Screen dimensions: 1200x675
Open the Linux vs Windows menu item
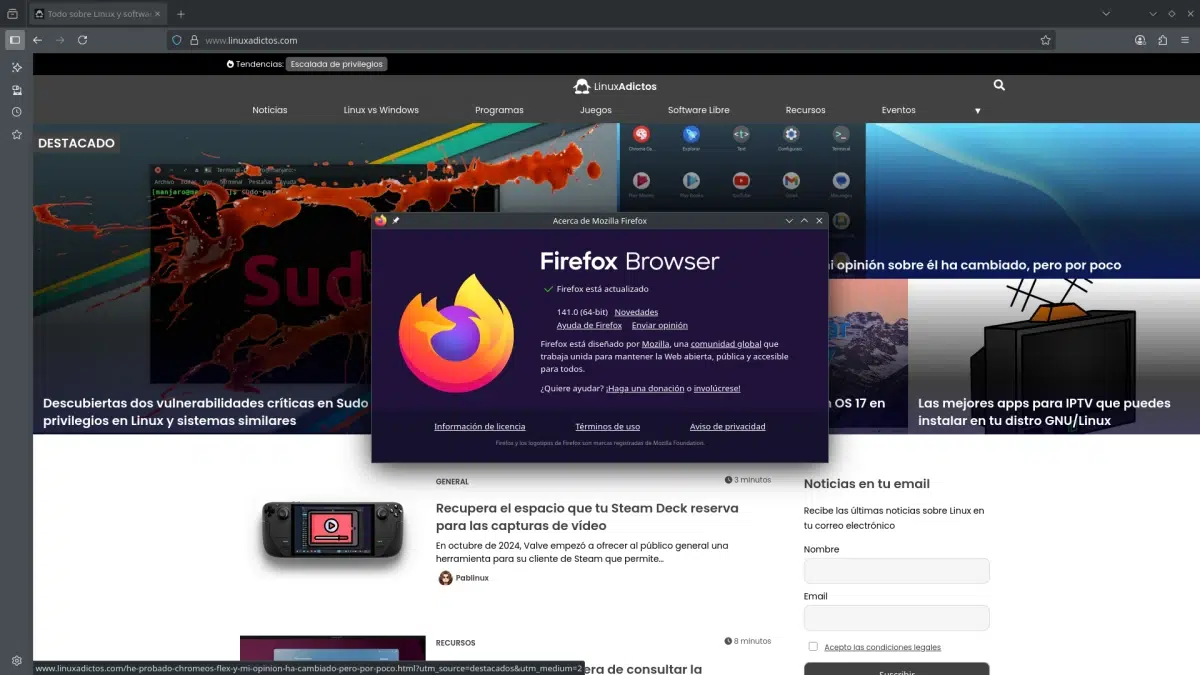pos(381,110)
